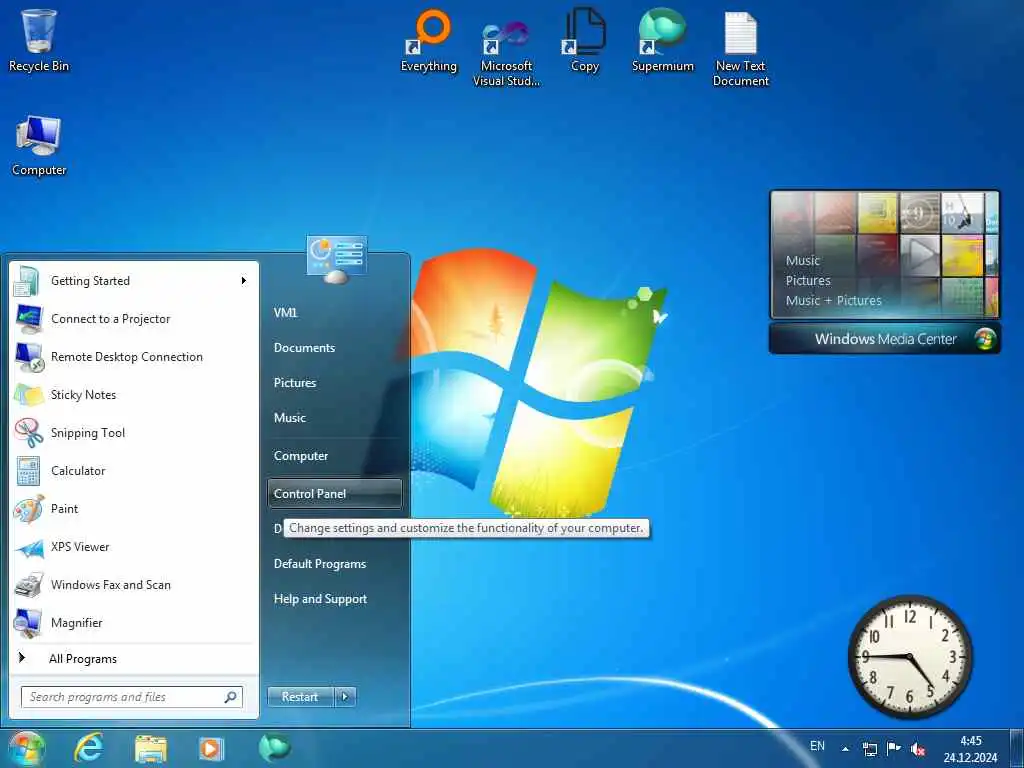This screenshot has height=768, width=1024.
Task: Click the Remote Desktop Connection icon
Action: [29, 357]
